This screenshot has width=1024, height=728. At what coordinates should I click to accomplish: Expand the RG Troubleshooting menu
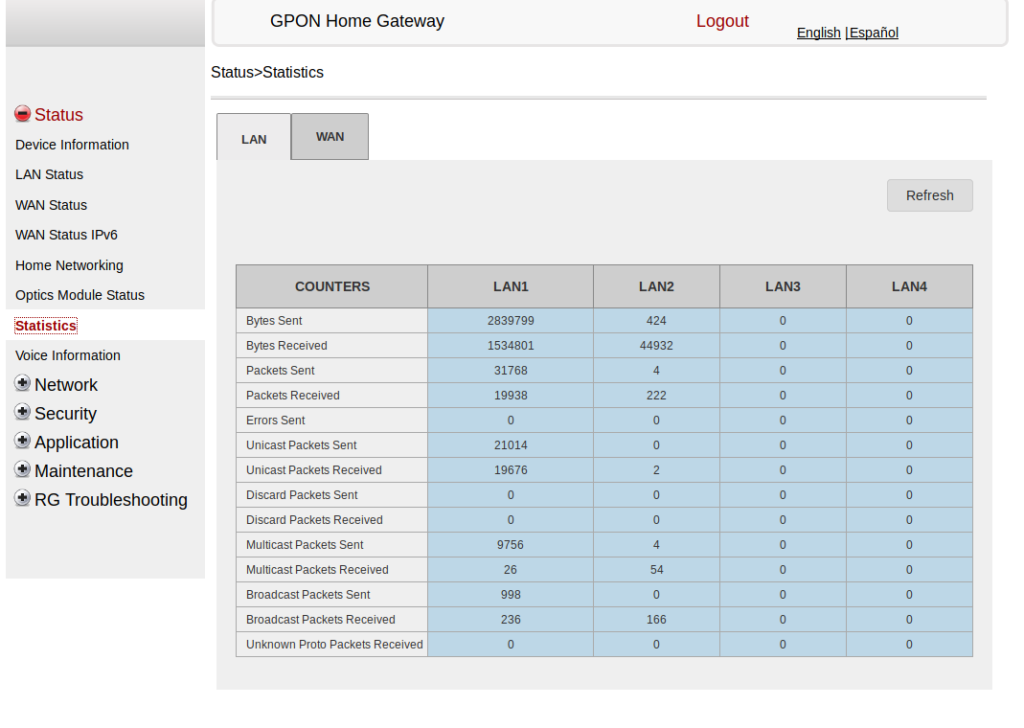(x=110, y=499)
